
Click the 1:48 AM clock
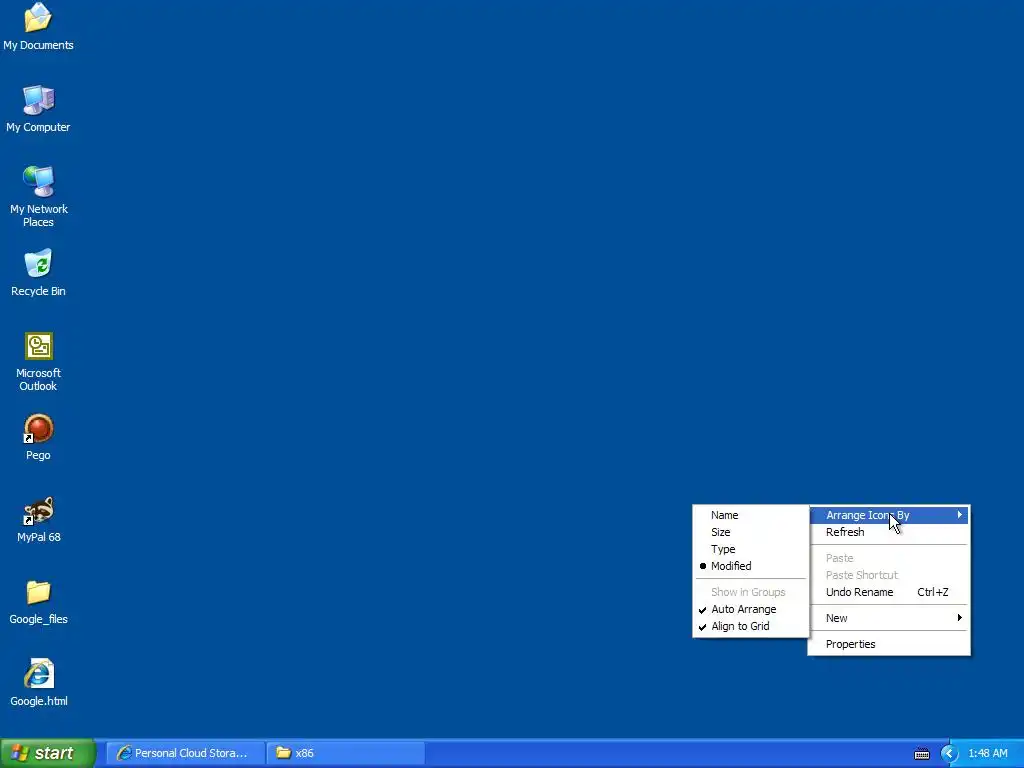pyautogui.click(x=987, y=754)
